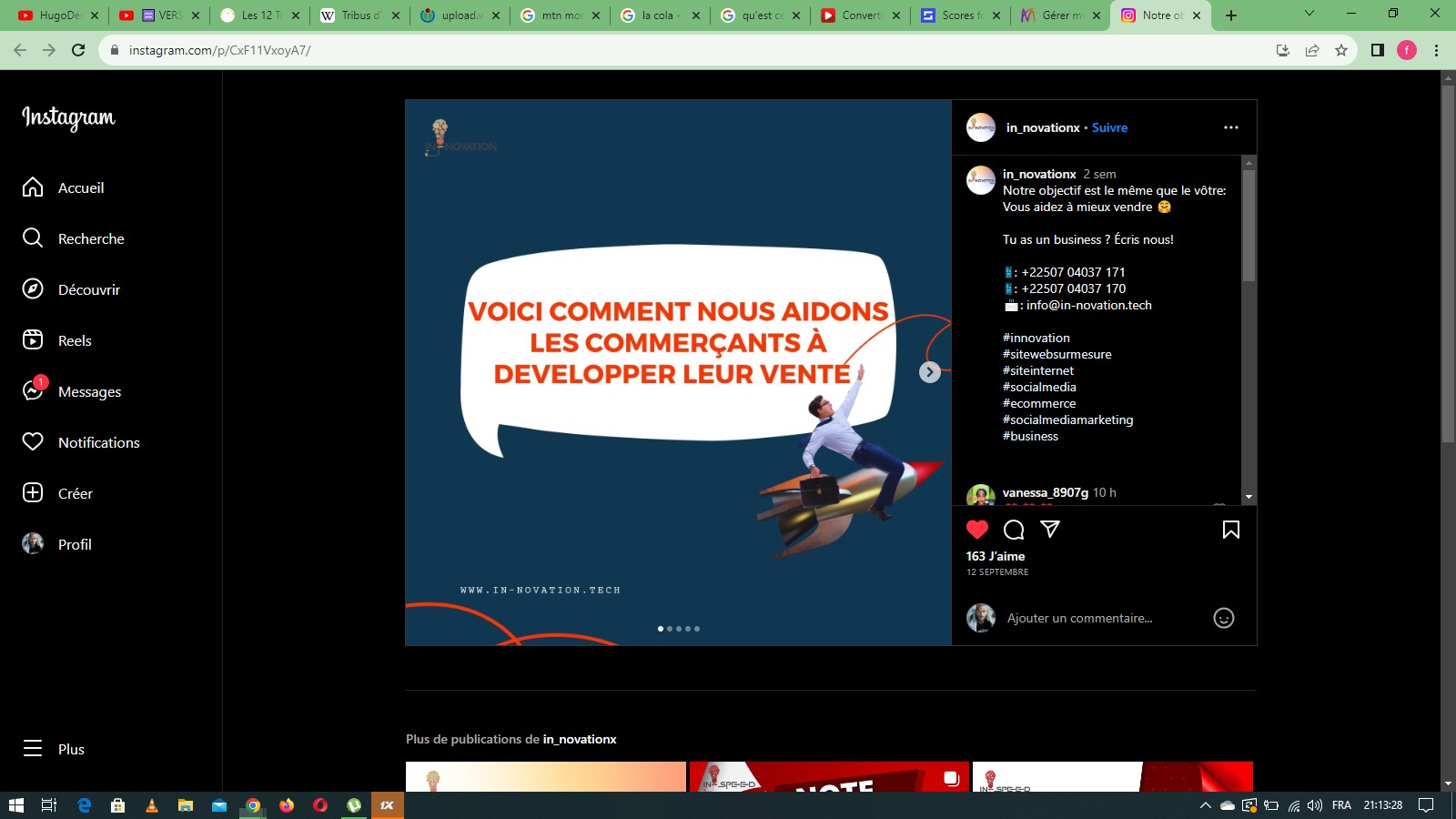Viewport: 1456px width, 819px height.
Task: Open the #ecommerce hashtag link
Action: coord(1039,403)
